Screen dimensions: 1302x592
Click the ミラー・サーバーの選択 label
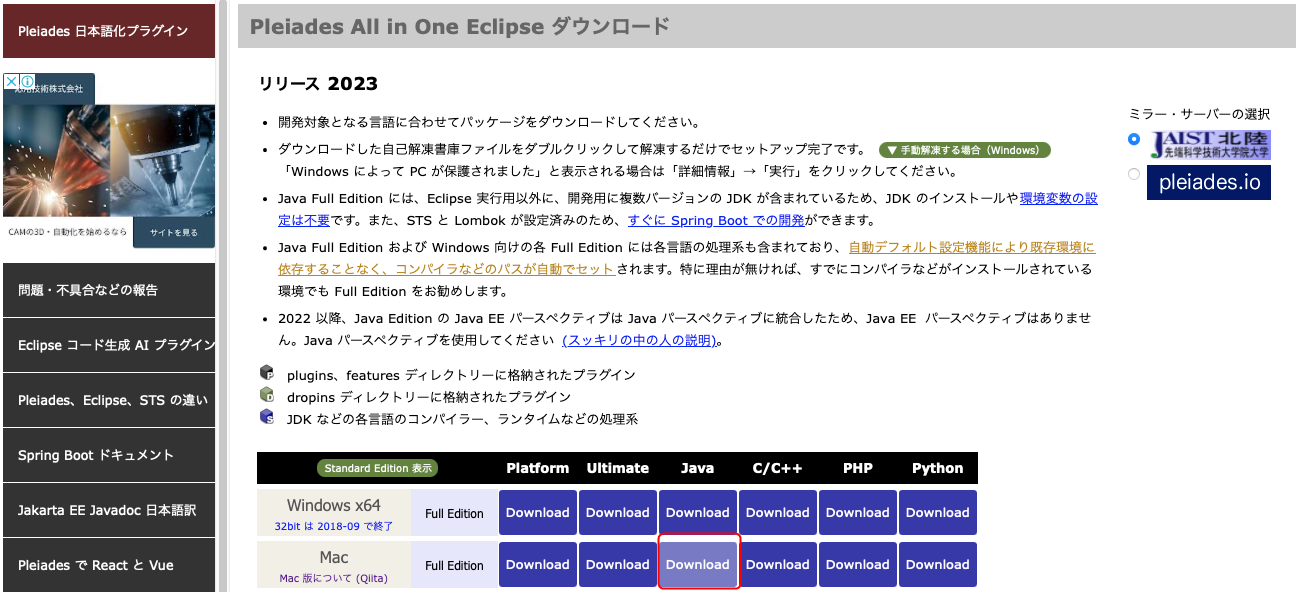[x=1199, y=114]
